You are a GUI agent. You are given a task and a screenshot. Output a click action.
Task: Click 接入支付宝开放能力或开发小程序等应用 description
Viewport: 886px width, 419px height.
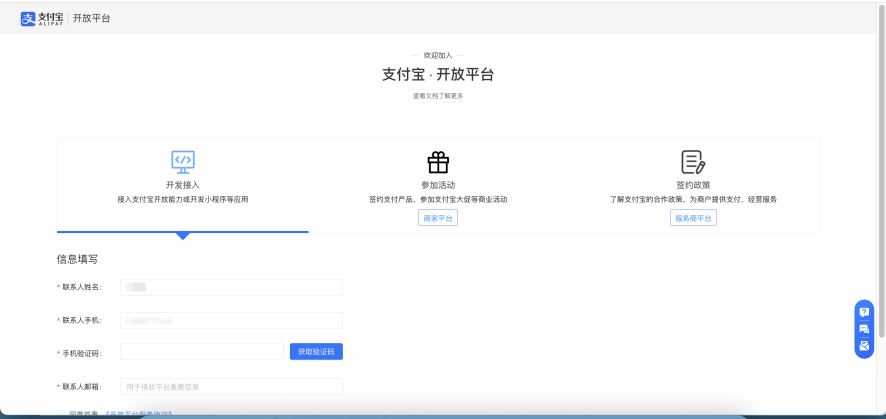pyautogui.click(x=183, y=199)
